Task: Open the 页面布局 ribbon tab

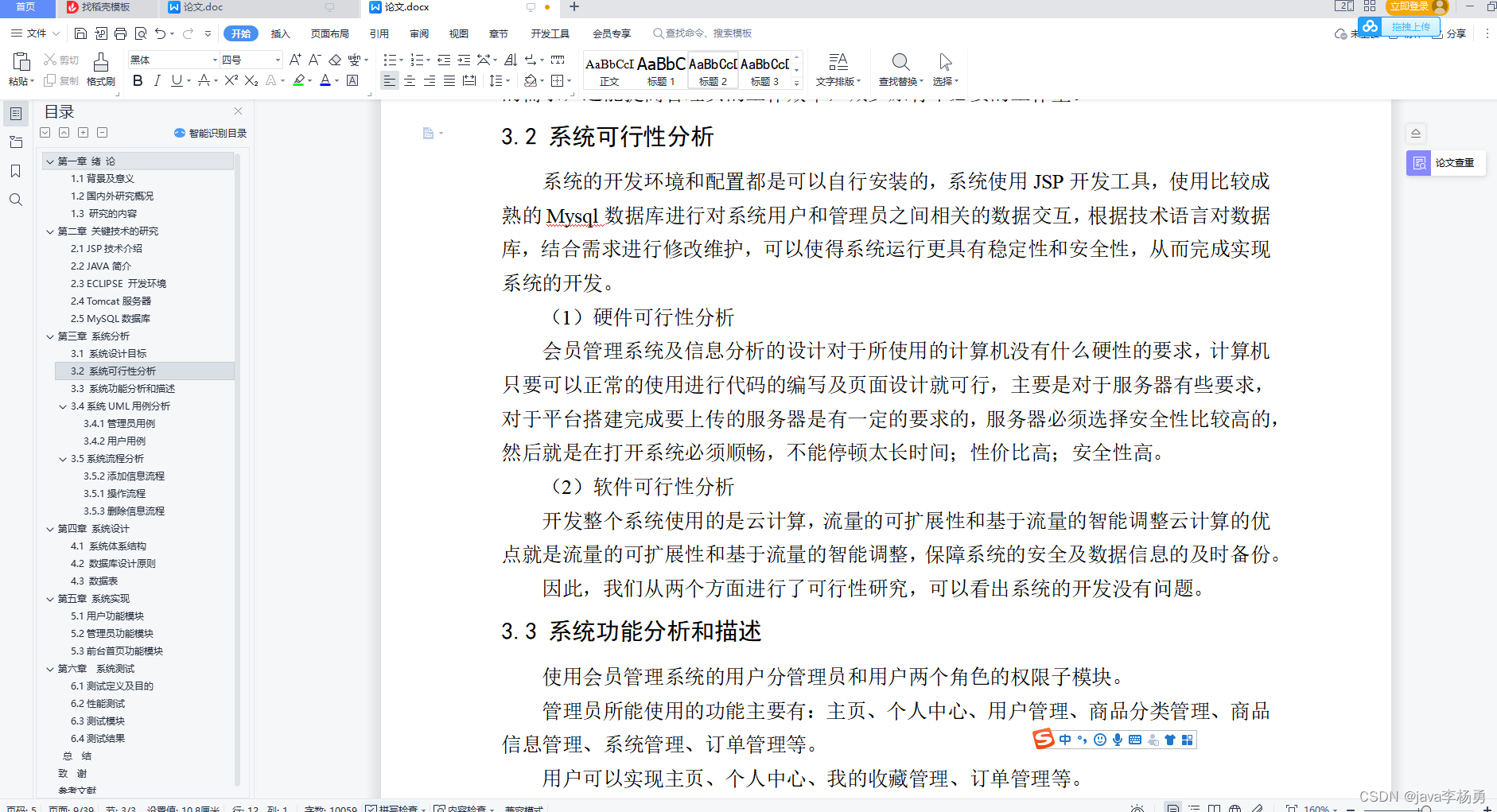Action: 330,33
